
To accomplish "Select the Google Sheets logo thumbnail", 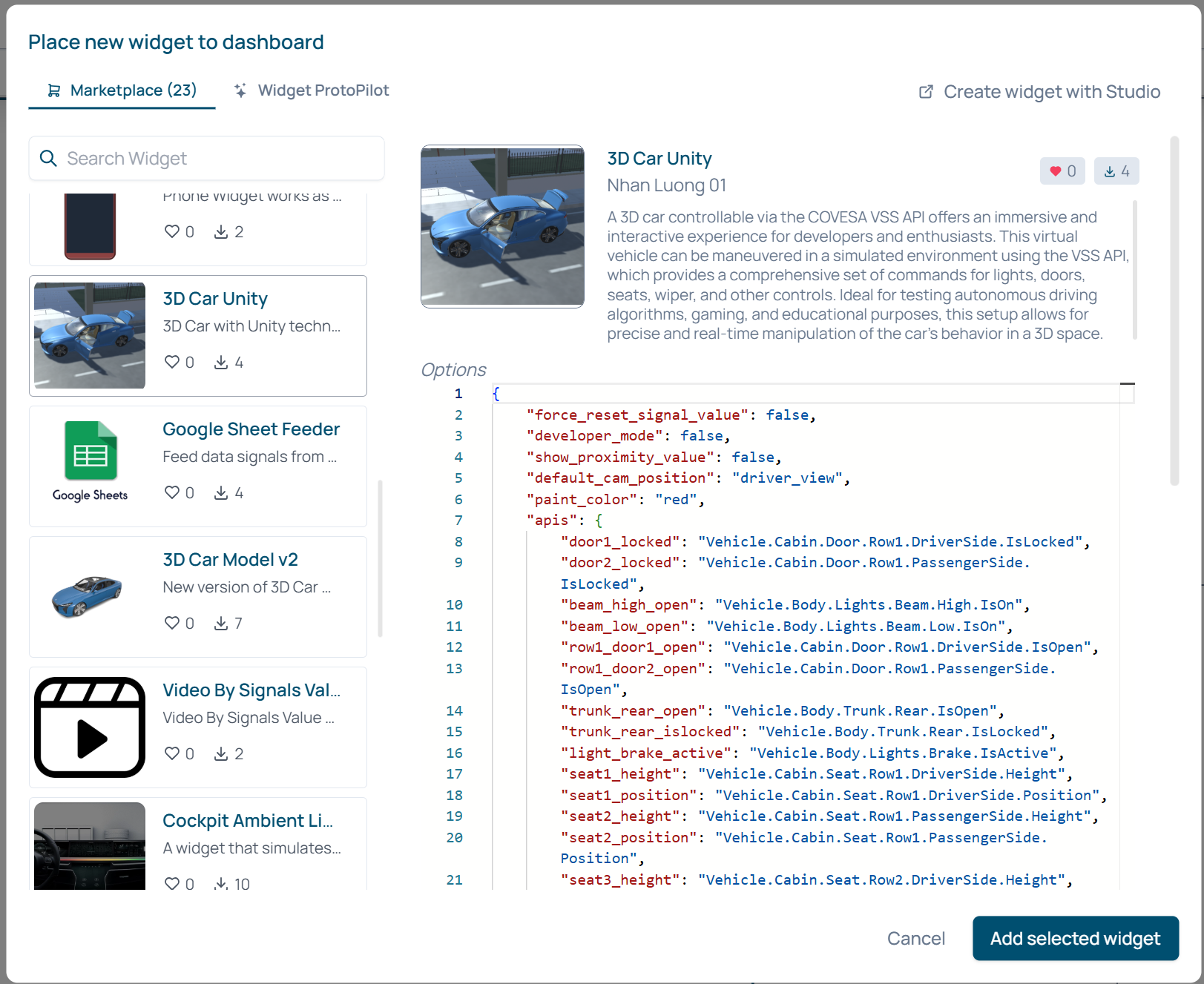I will (x=90, y=461).
